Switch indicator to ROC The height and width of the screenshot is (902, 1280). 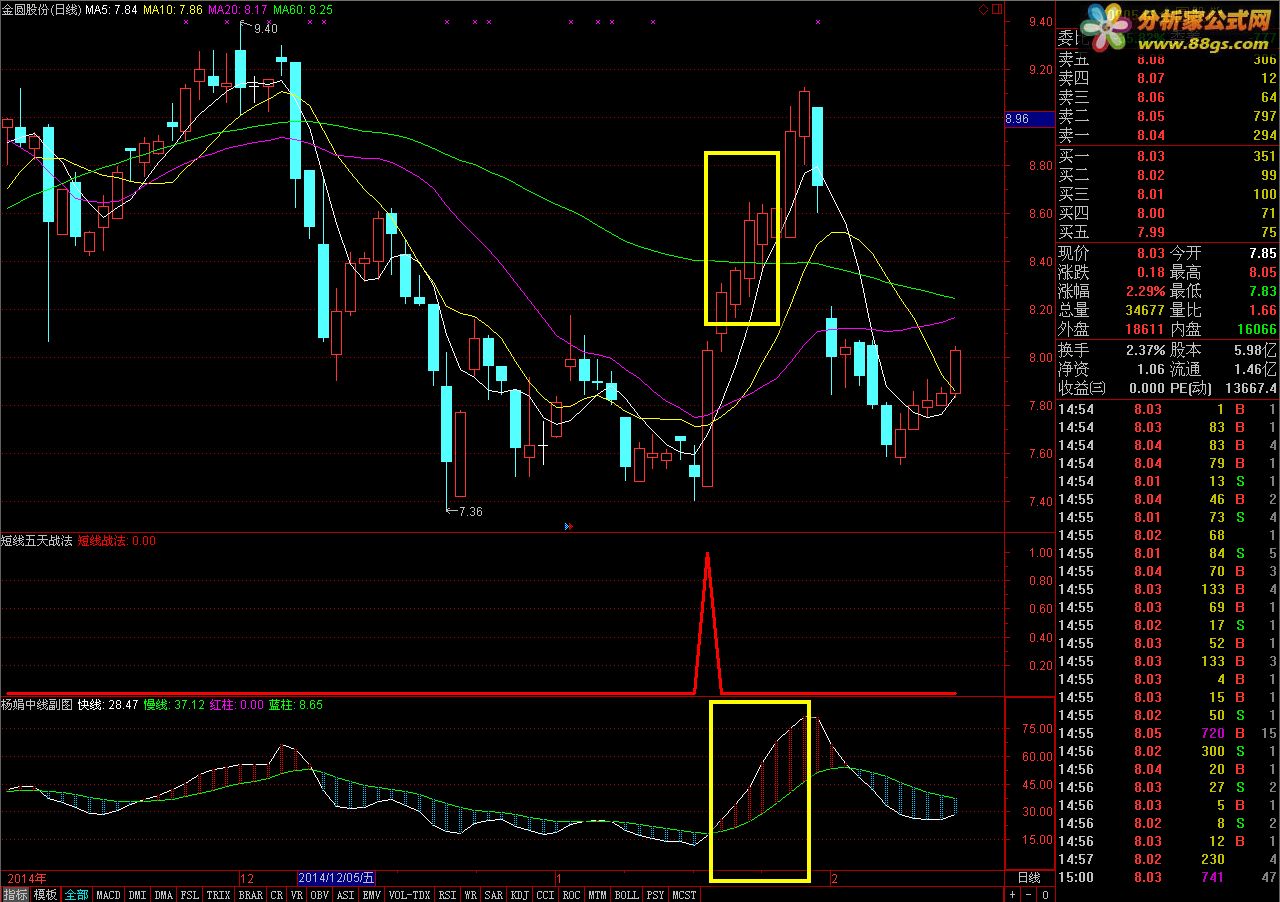[572, 895]
